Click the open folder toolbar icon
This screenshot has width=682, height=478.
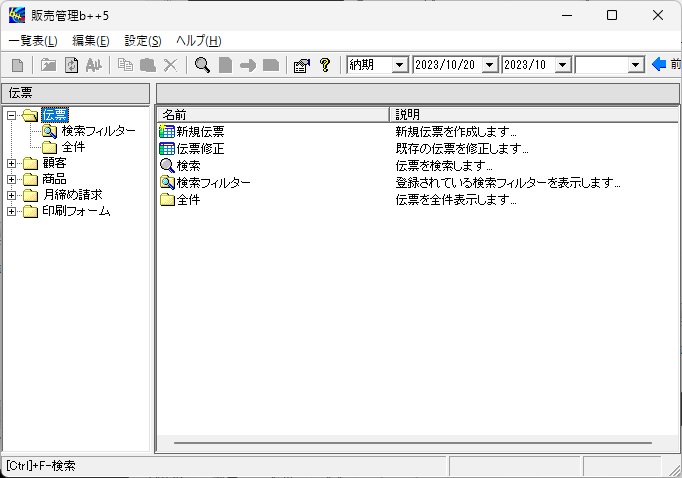(48, 65)
